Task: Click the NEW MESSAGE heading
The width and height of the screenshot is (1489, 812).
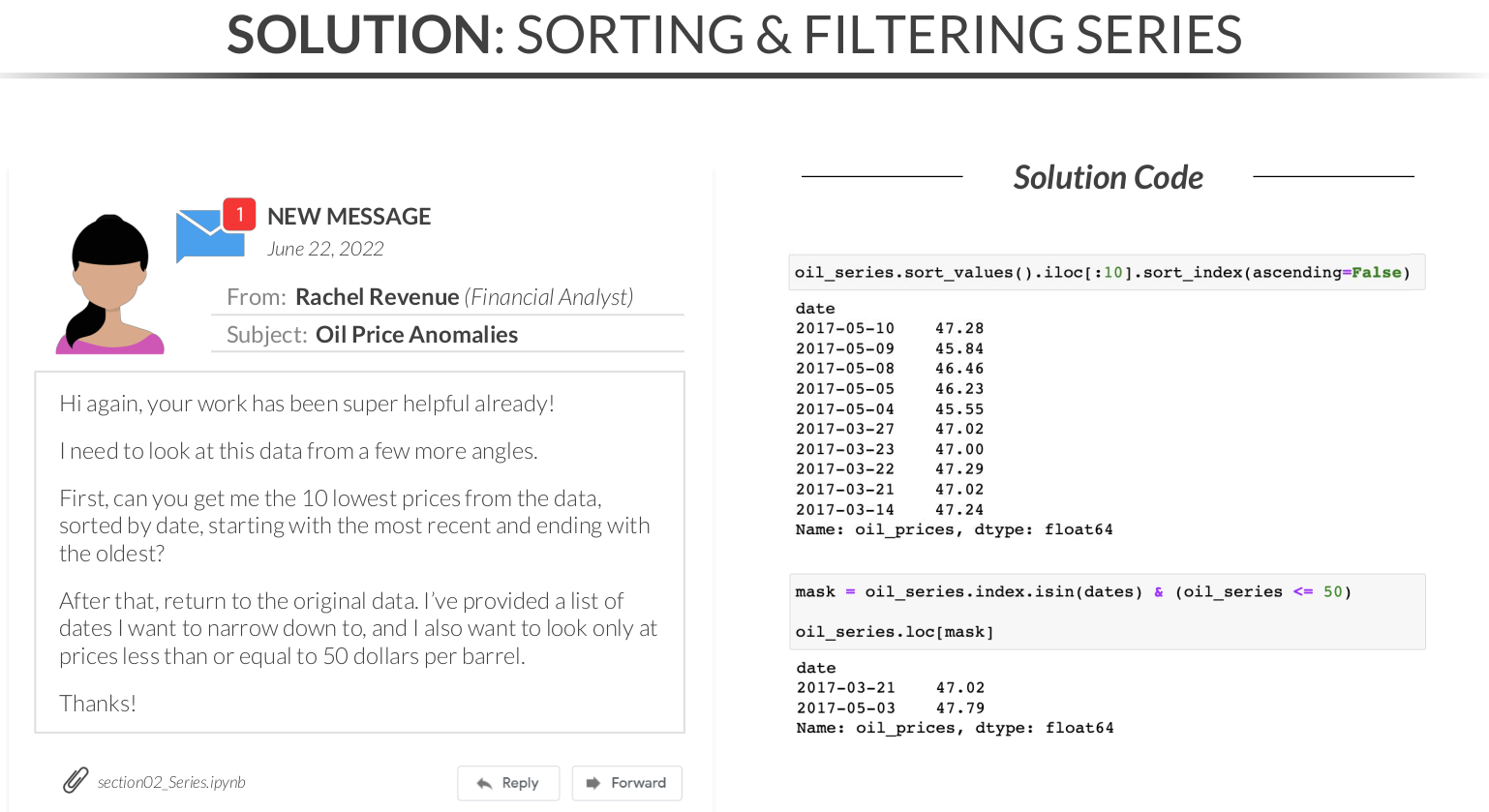Action: [x=349, y=217]
